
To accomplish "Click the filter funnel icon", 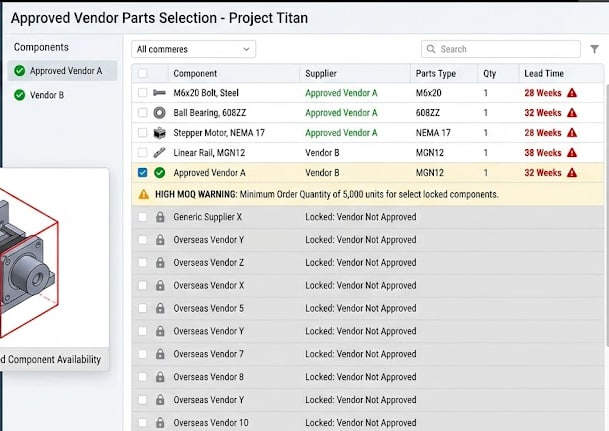I will coord(595,49).
